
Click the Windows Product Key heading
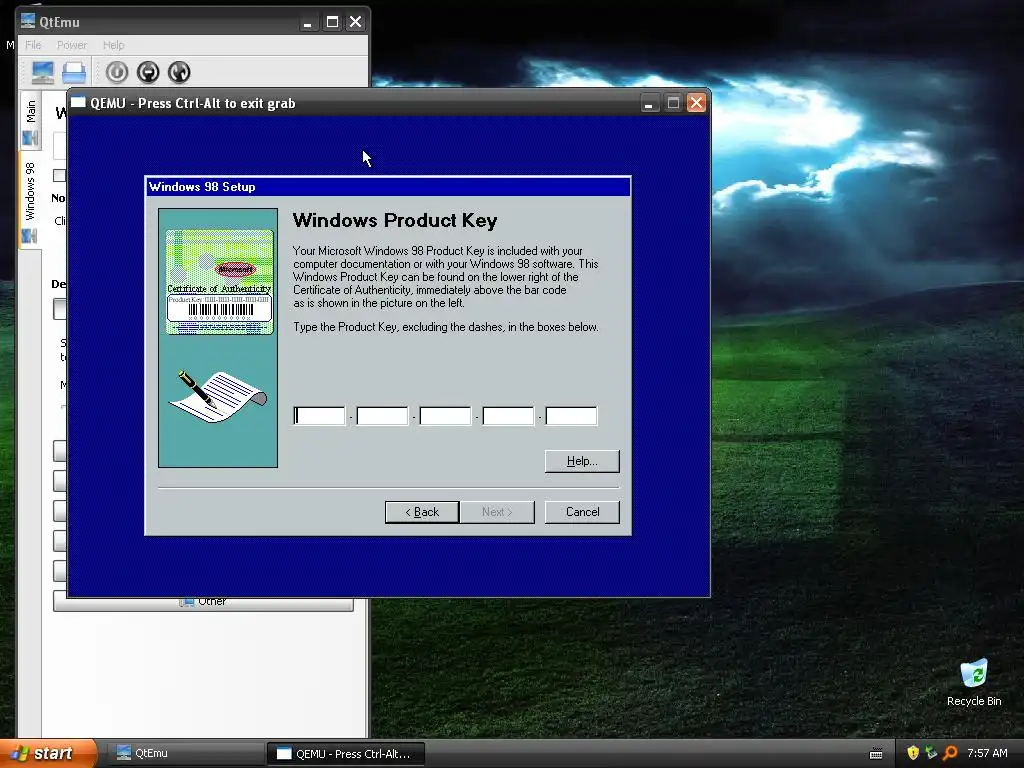395,220
